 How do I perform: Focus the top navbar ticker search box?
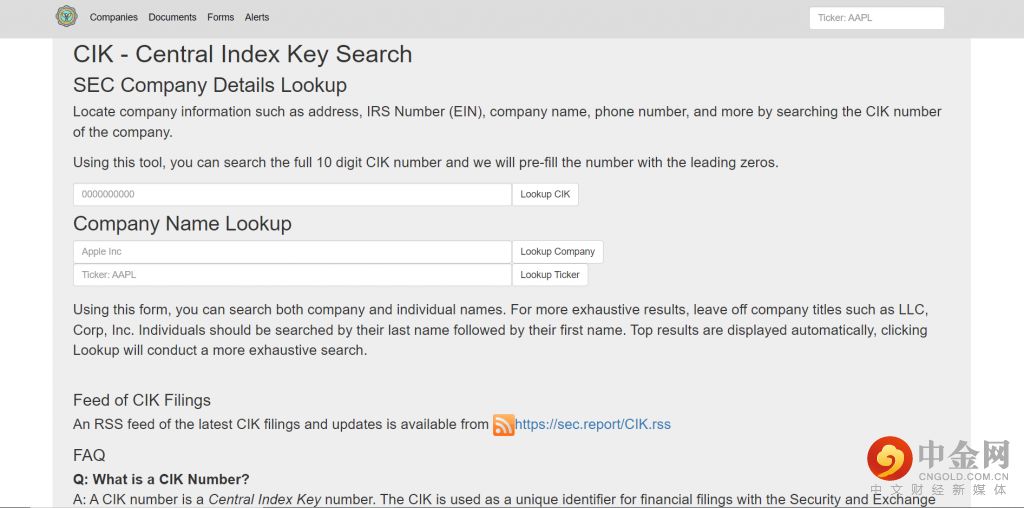pyautogui.click(x=876, y=18)
